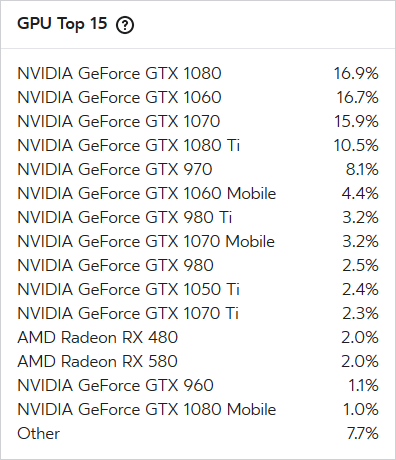
Task: Click the NVIDIA GeForce GTX 1070 Ti entry
Action: click(x=198, y=313)
